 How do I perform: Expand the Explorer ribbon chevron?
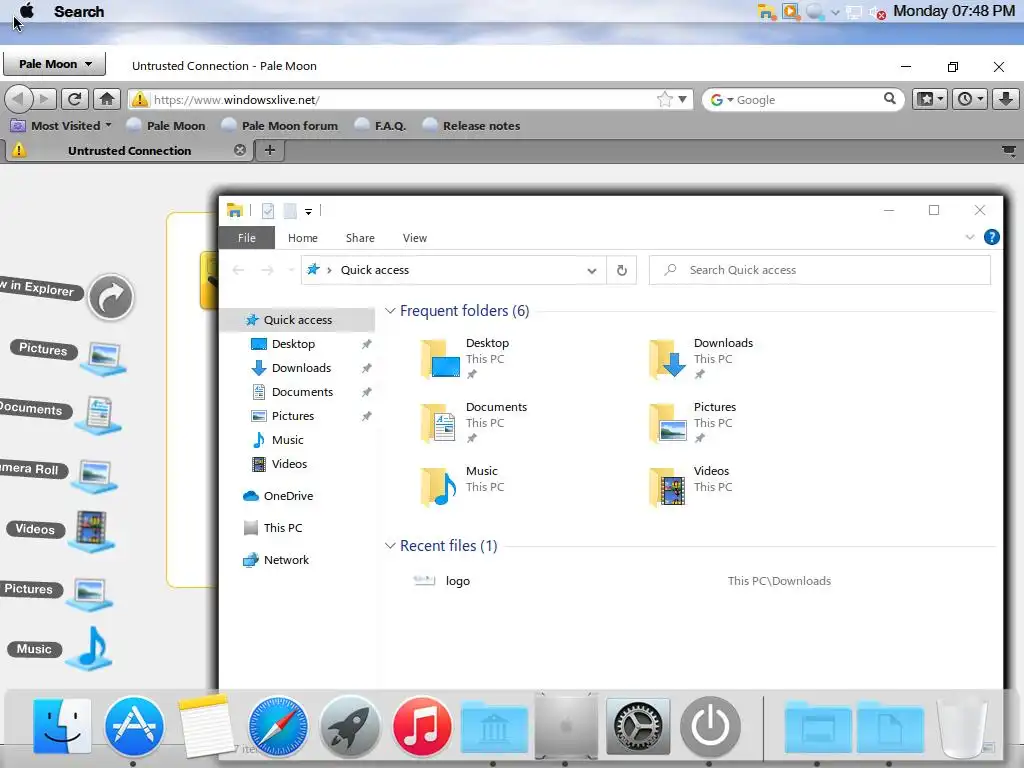point(970,237)
